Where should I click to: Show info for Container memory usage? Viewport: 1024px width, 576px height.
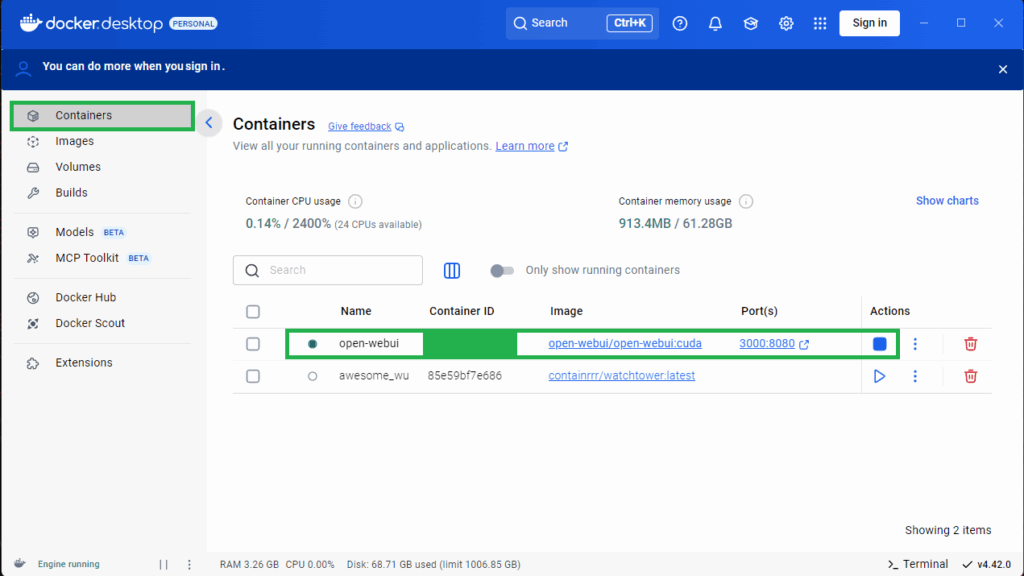coord(746,201)
